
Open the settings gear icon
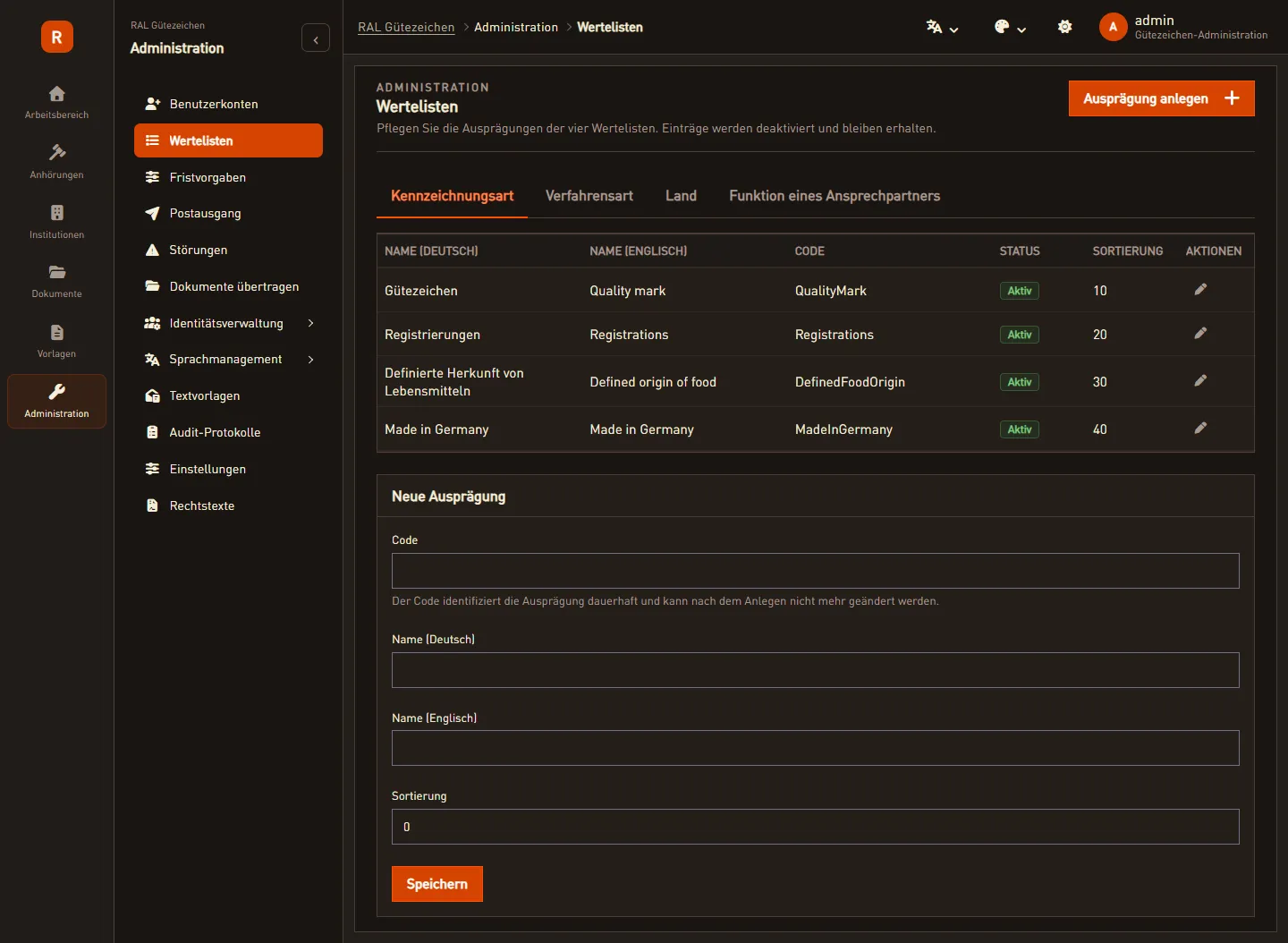pos(1064,27)
